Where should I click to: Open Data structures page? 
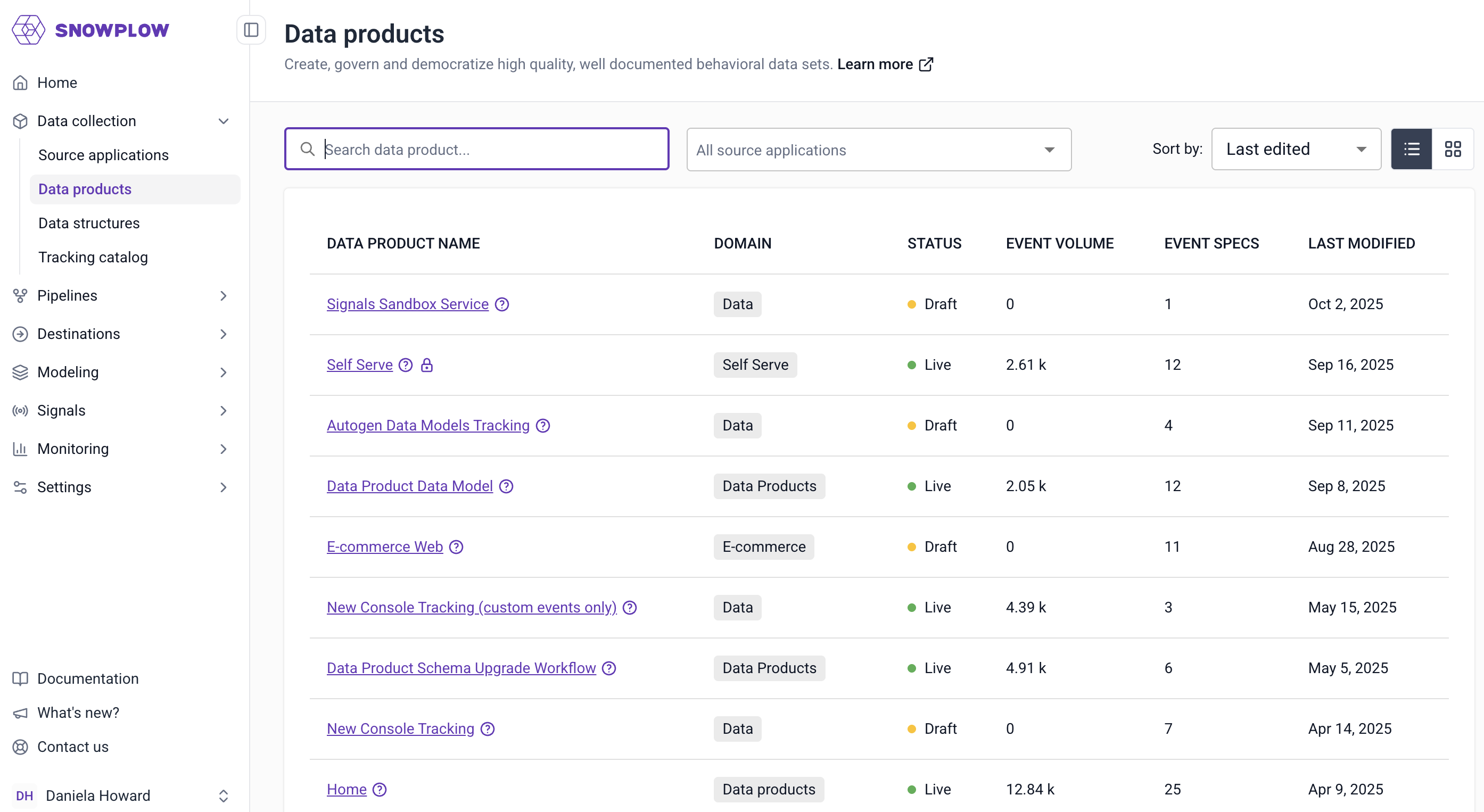[x=89, y=223]
